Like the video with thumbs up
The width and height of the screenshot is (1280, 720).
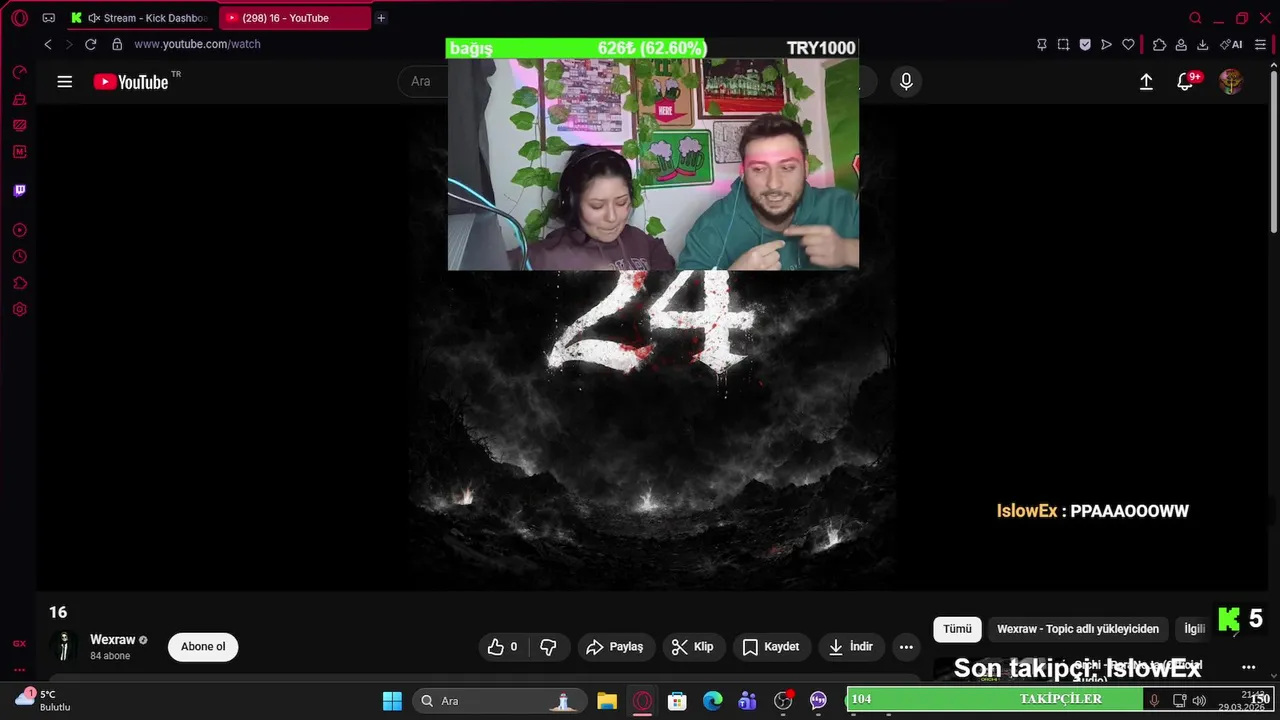click(503, 647)
